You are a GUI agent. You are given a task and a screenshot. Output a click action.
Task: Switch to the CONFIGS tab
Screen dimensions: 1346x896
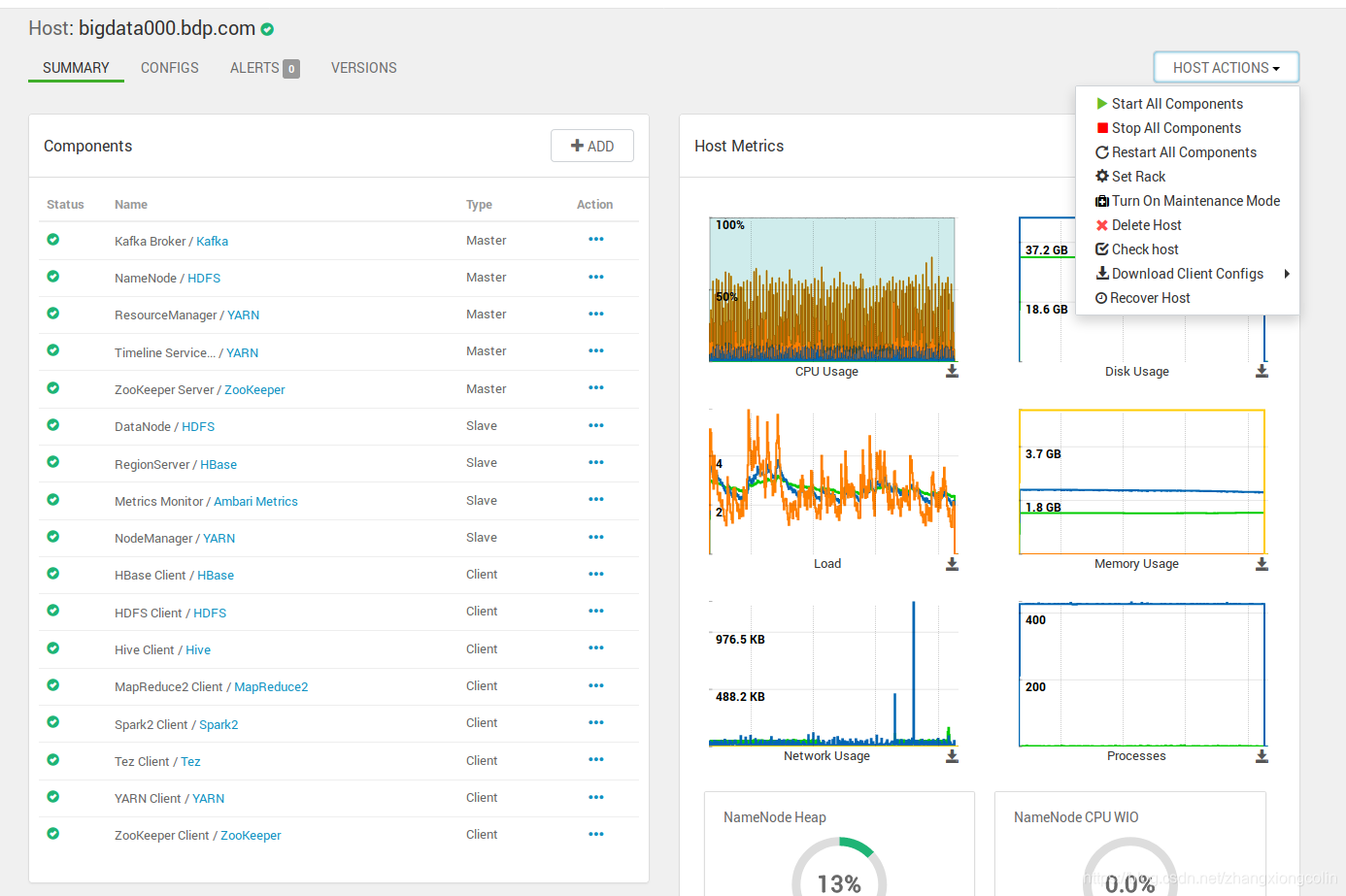coord(170,68)
